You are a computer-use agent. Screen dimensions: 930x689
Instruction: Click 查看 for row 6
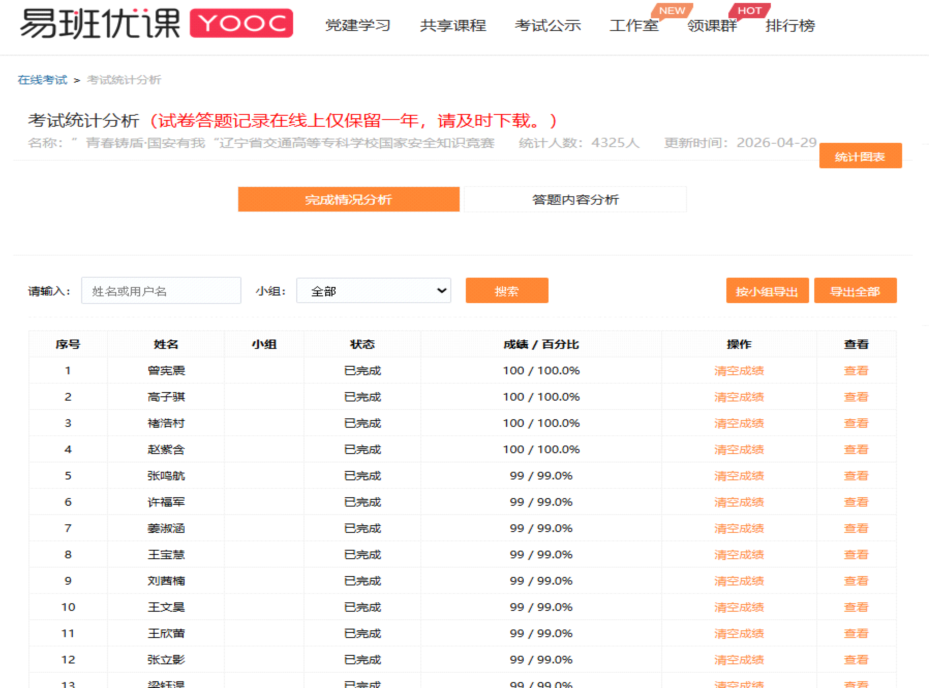point(856,502)
